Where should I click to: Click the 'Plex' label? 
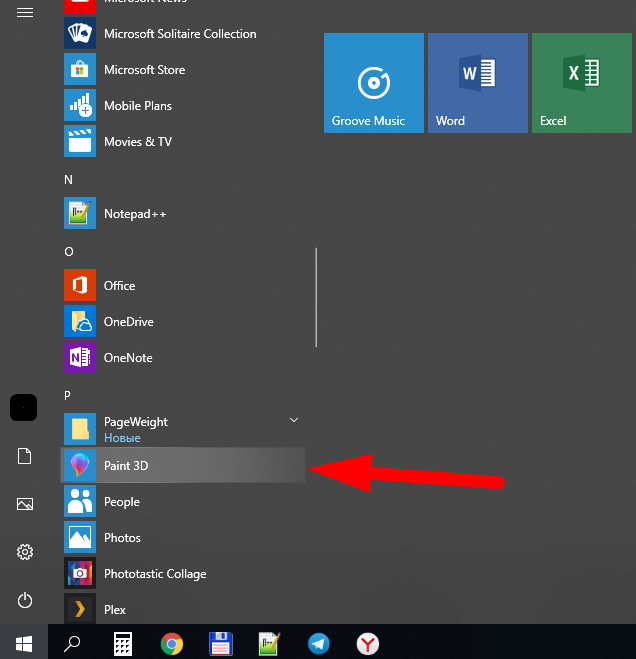115,610
